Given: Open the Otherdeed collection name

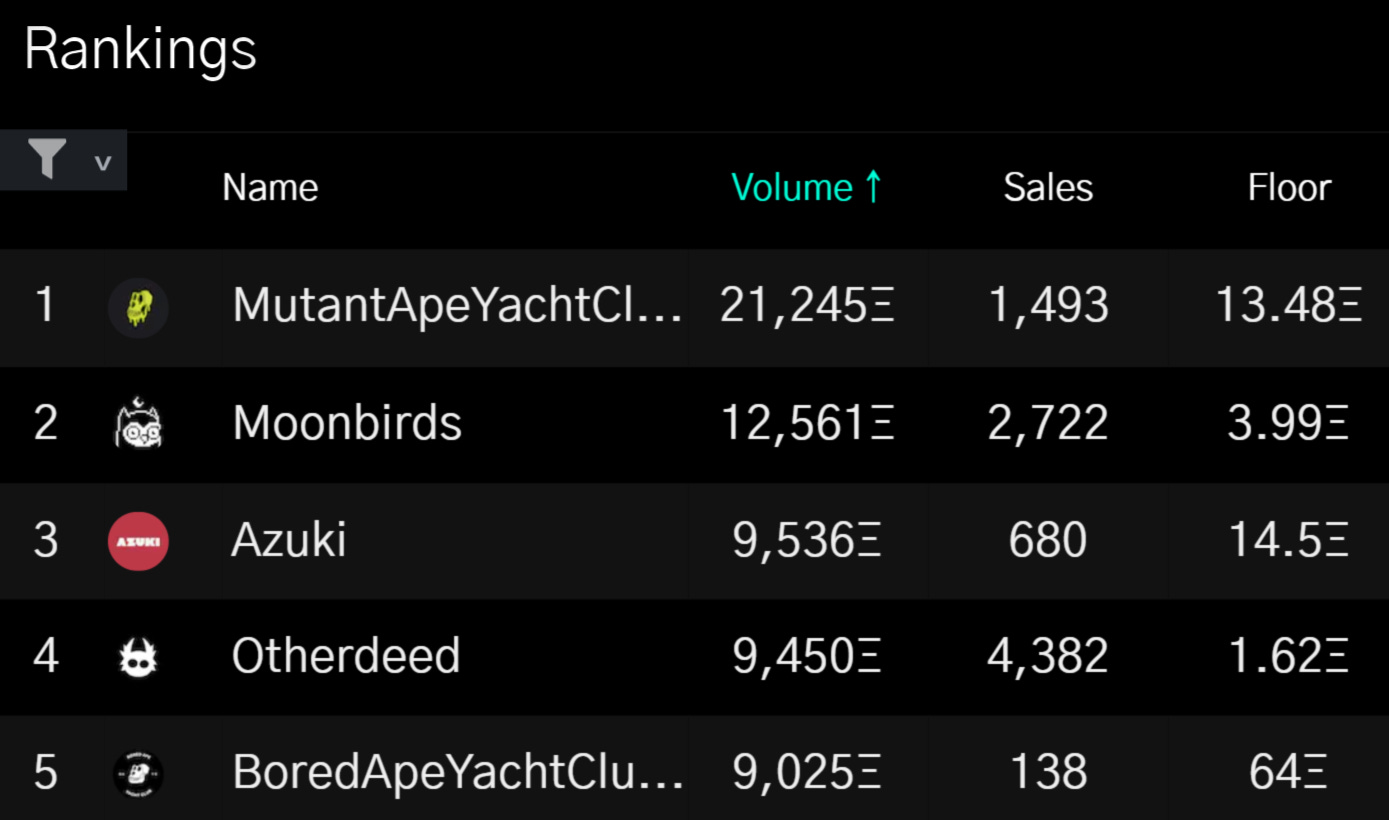Looking at the screenshot, I should tap(346, 656).
